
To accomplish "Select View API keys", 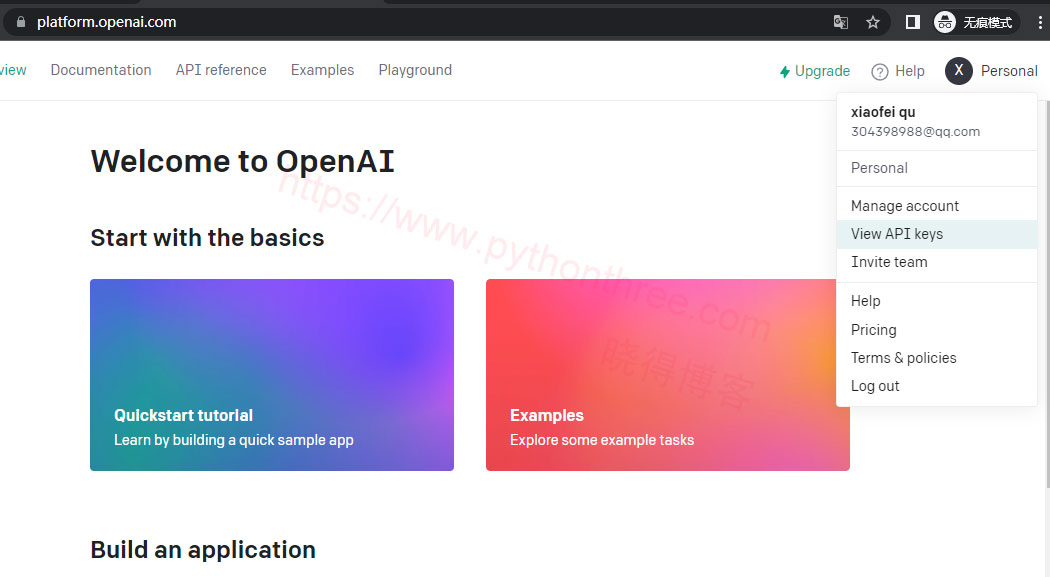I will click(x=937, y=234).
